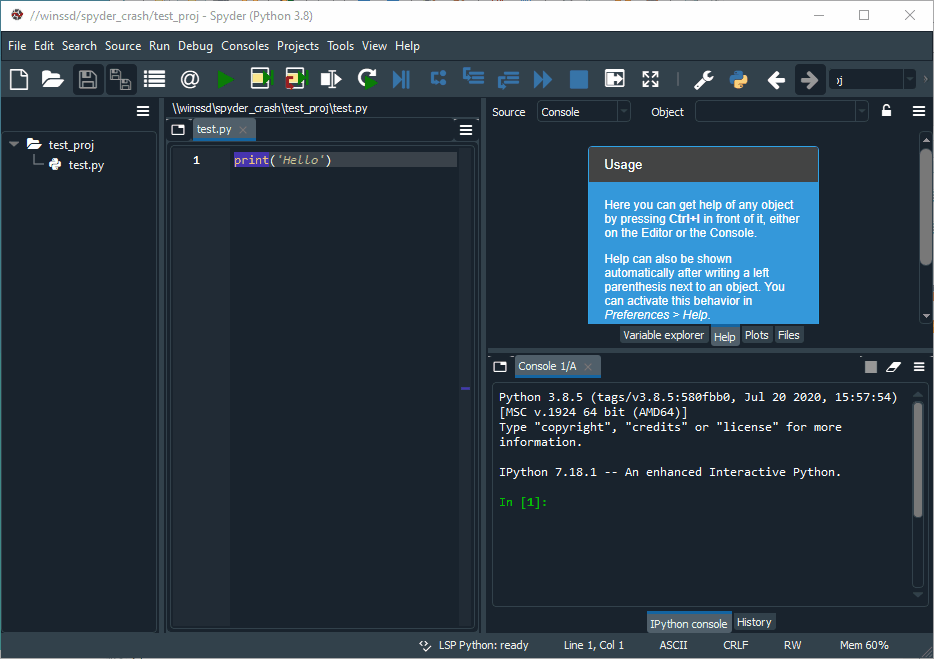This screenshot has width=934, height=659.
Task: Click CRLF line ending status indicator
Action: tap(736, 645)
